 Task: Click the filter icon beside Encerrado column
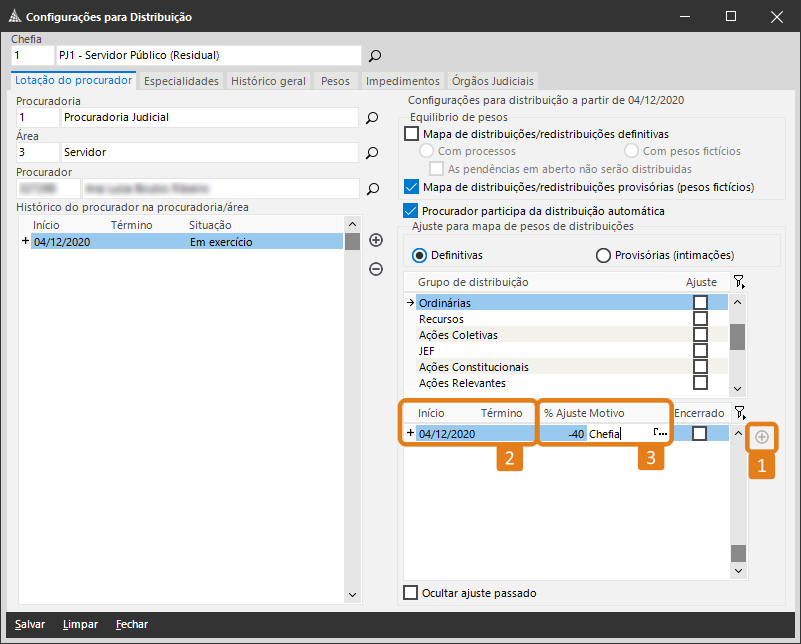(x=739, y=412)
